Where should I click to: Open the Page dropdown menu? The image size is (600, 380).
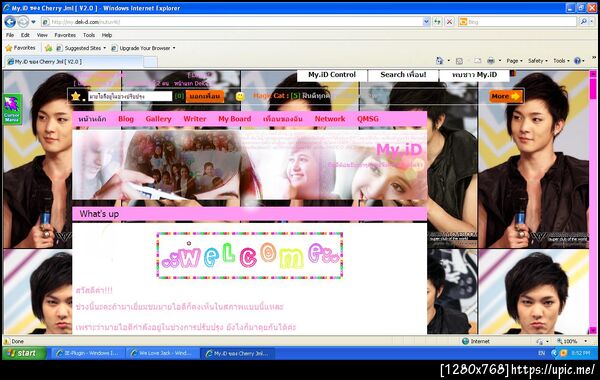pyautogui.click(x=514, y=61)
